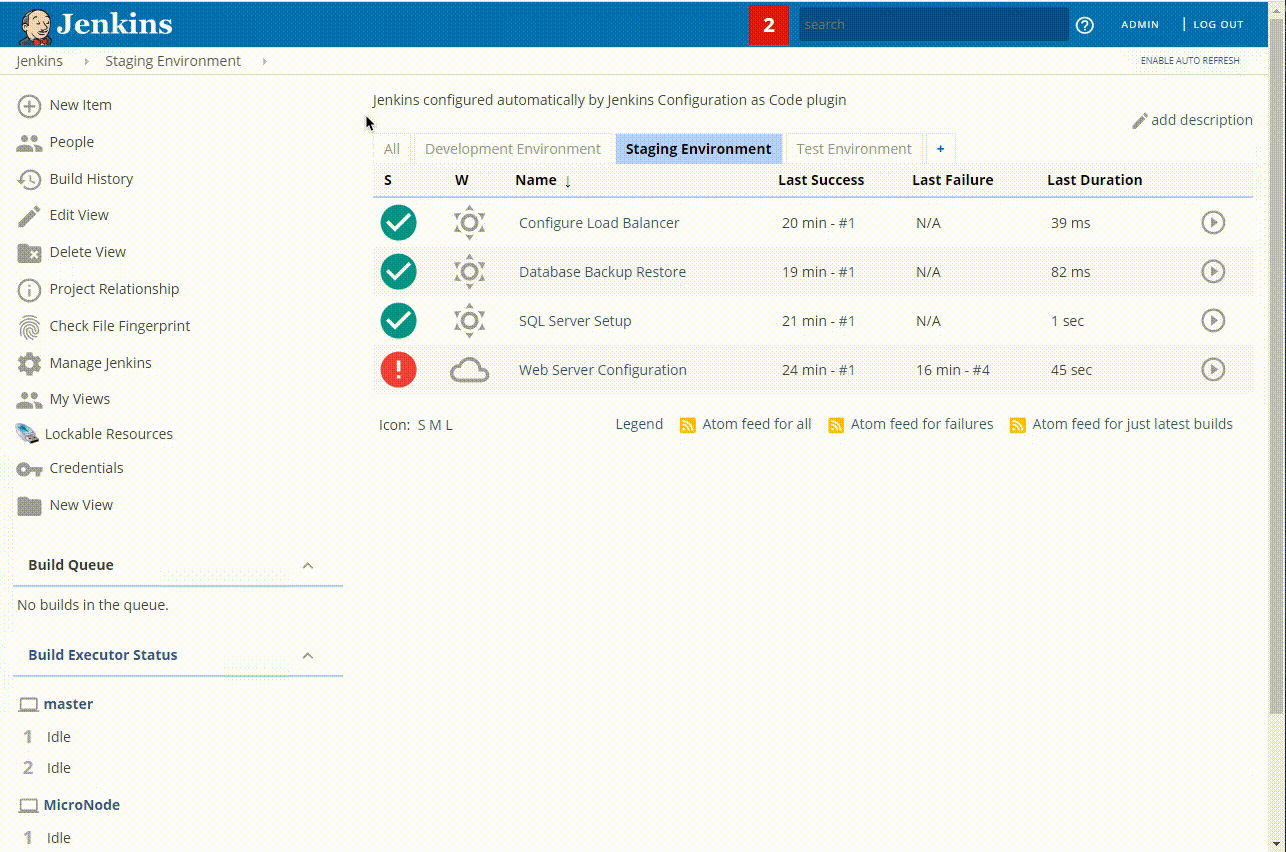
Task: Click RSS icon for Atom feed for failures
Action: pyautogui.click(x=836, y=425)
